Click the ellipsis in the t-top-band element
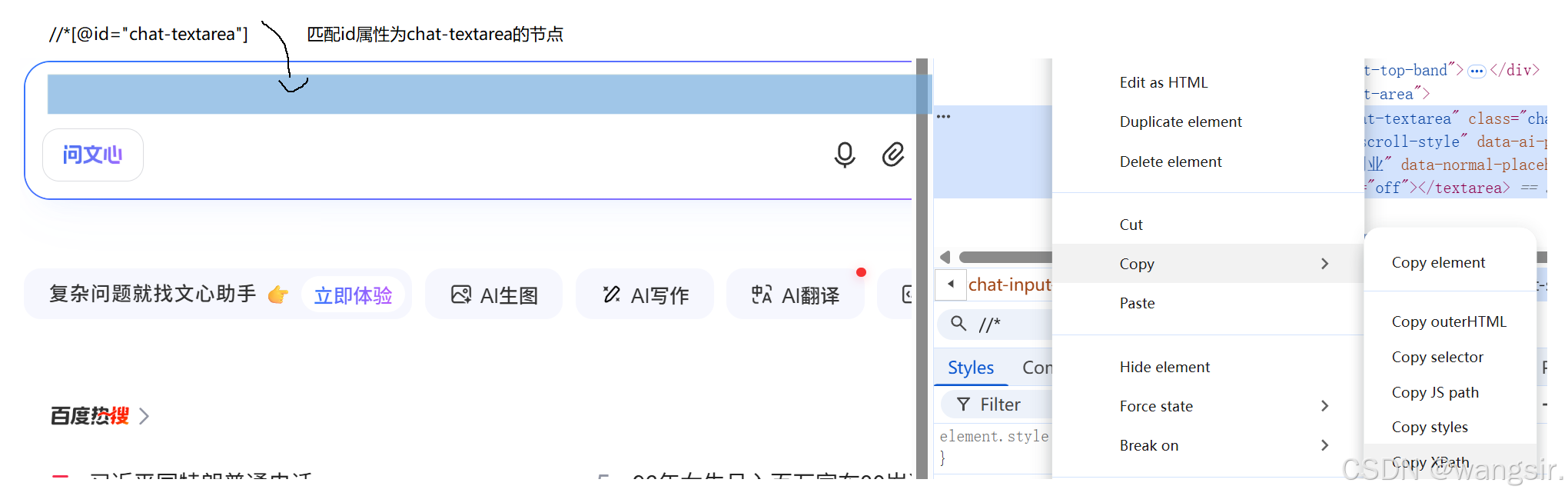 tap(1476, 72)
